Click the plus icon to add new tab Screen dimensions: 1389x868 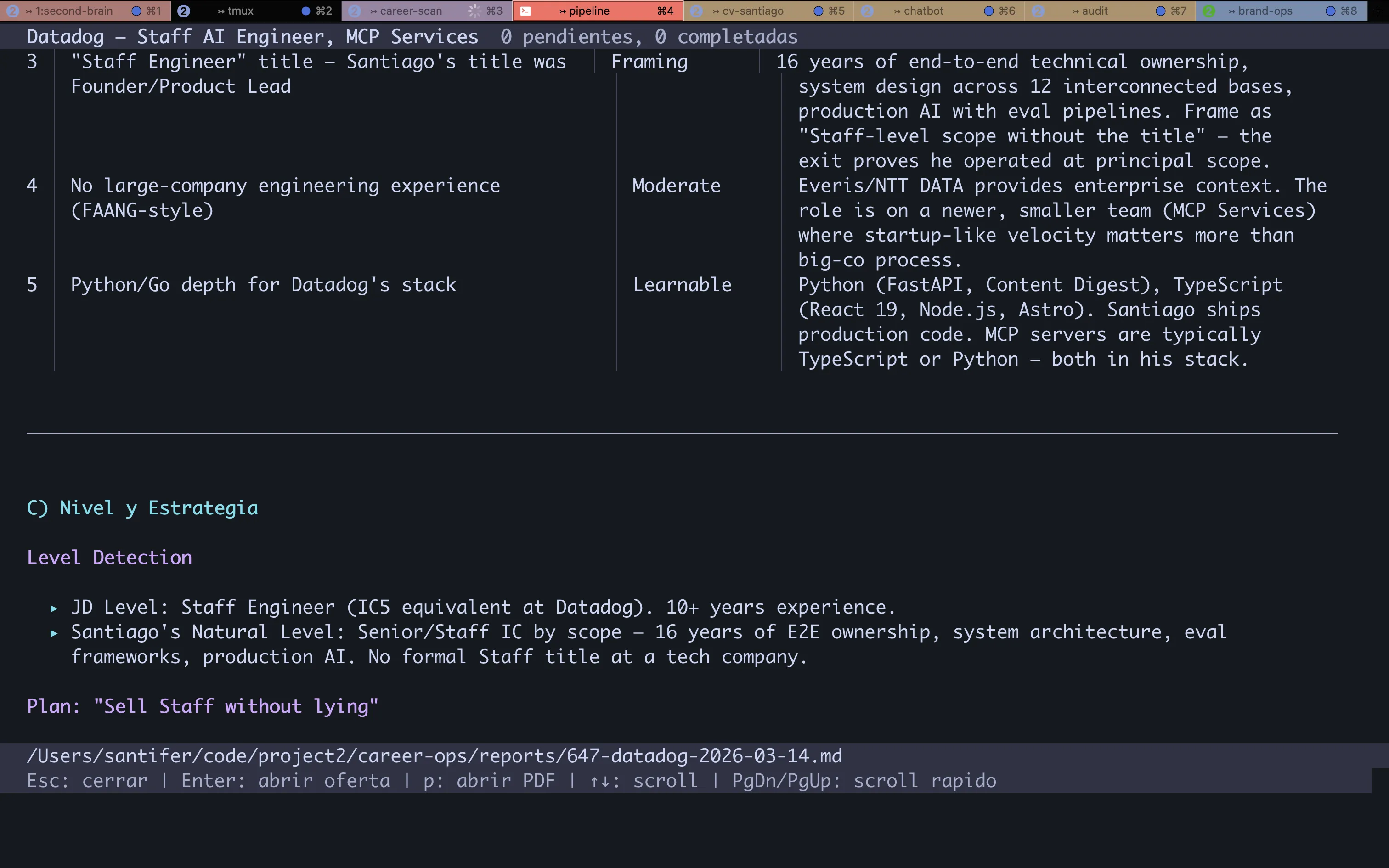[1378, 11]
